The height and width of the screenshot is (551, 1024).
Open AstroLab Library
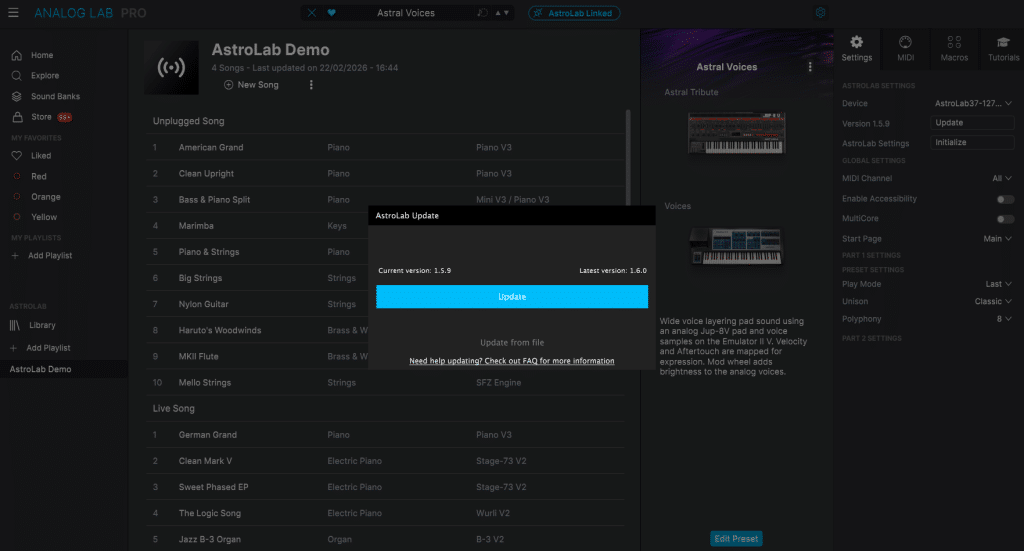(x=42, y=325)
